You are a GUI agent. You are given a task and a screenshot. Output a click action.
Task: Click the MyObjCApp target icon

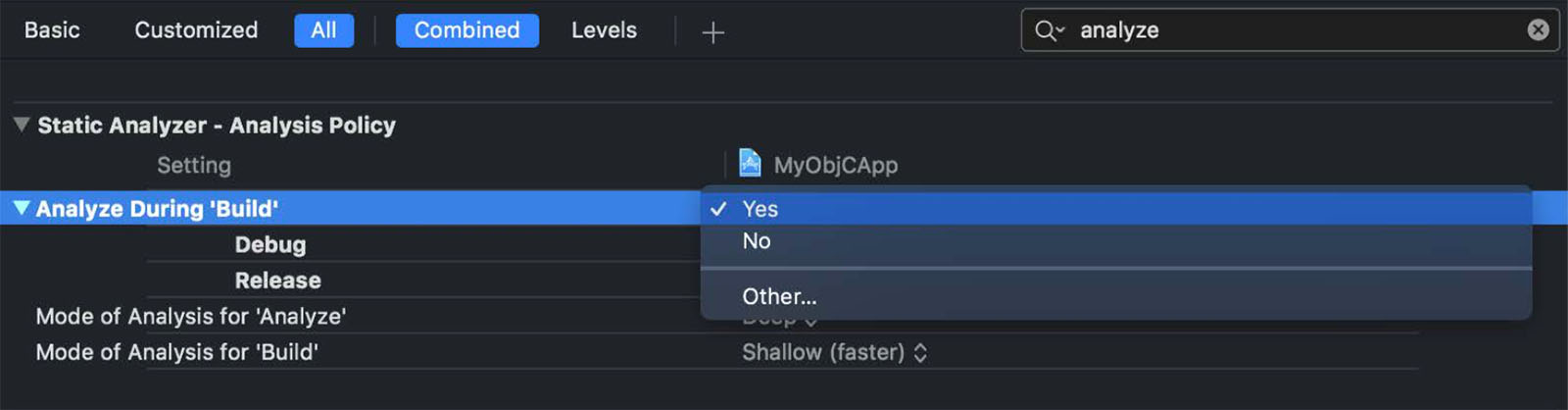[750, 162]
